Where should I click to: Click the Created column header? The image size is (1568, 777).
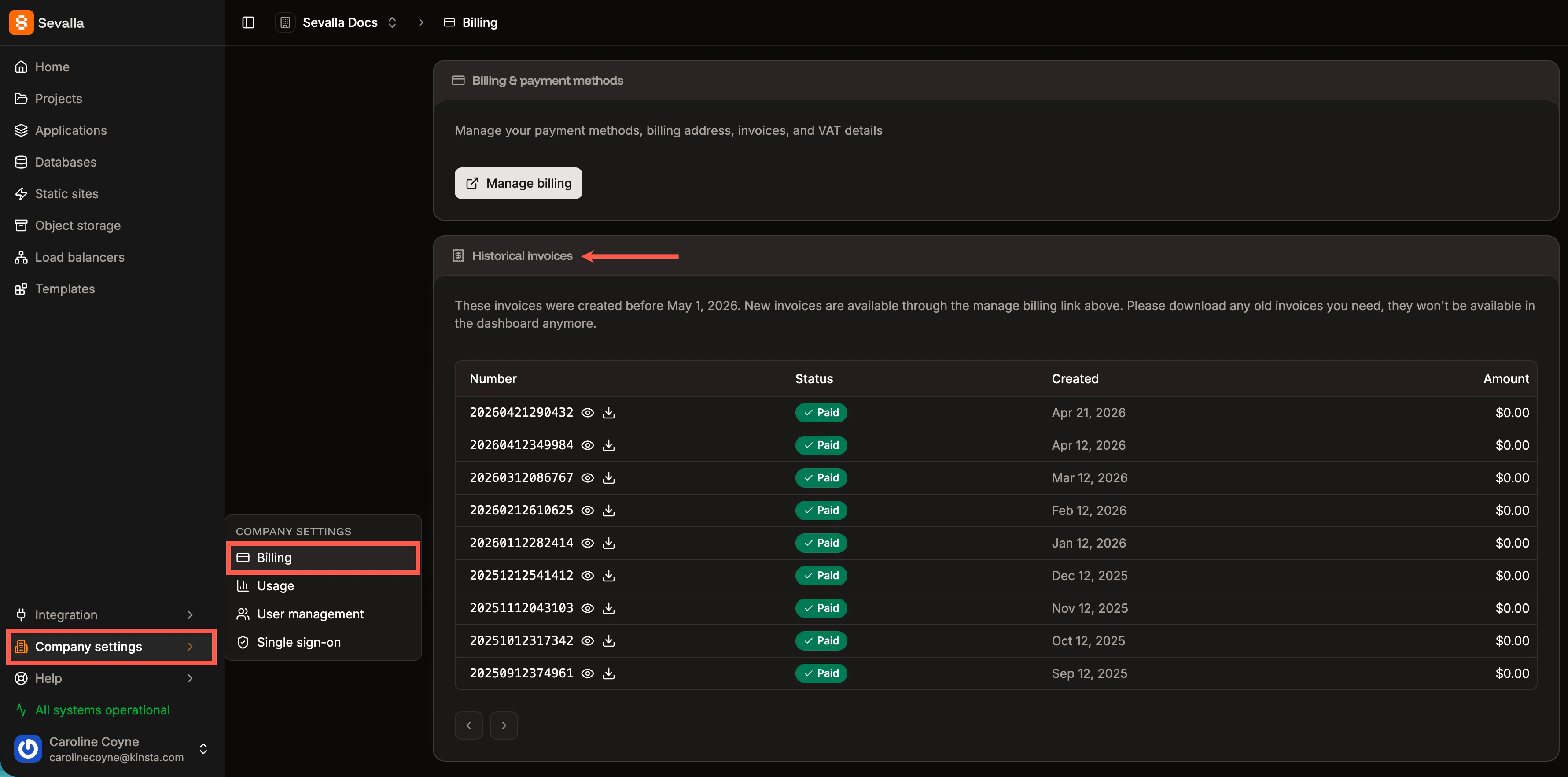(x=1075, y=379)
